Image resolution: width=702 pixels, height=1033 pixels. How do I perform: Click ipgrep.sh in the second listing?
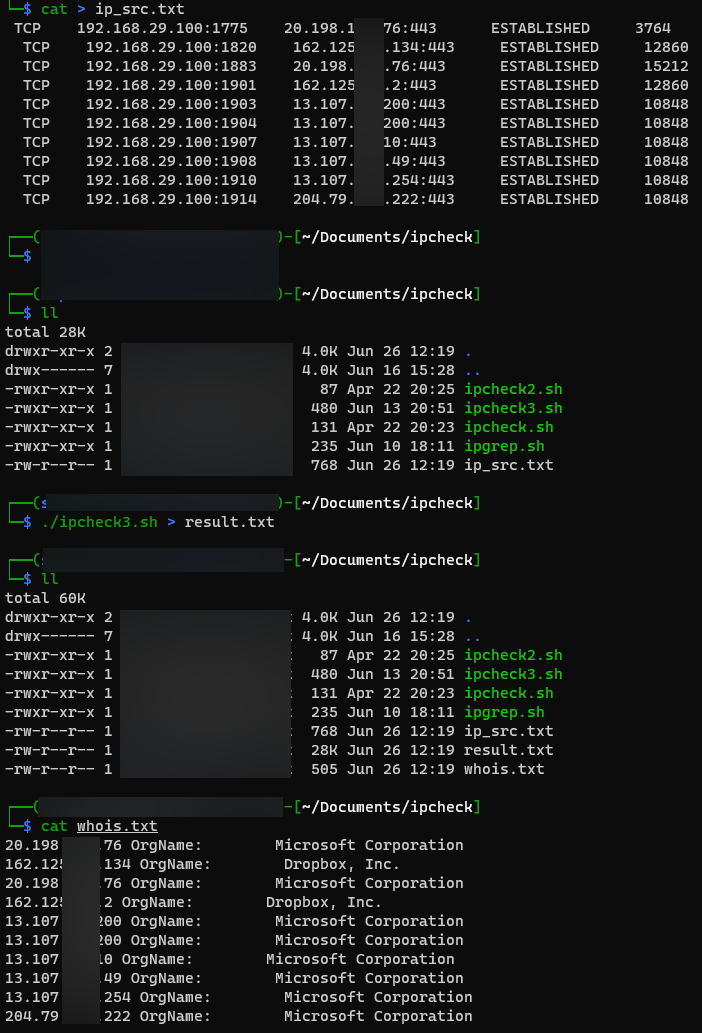[504, 713]
